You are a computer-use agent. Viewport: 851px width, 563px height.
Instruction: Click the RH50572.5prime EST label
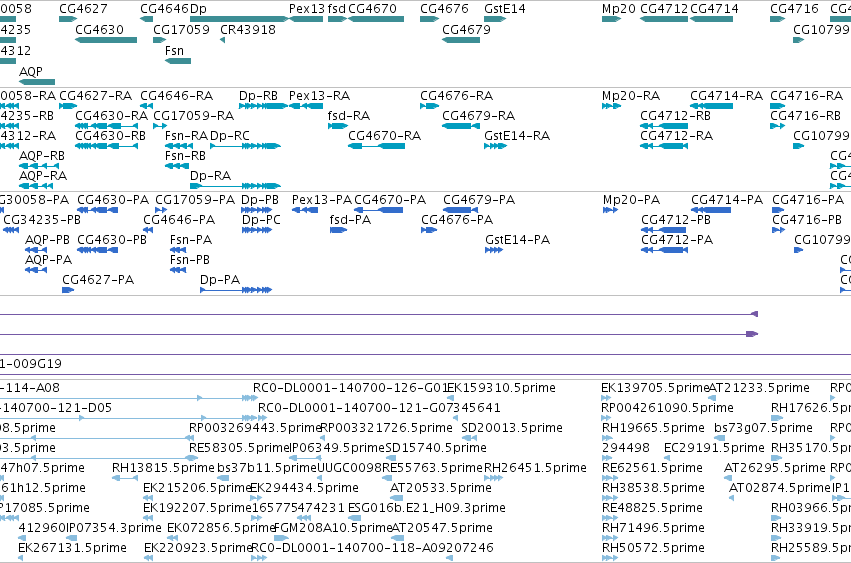653,548
